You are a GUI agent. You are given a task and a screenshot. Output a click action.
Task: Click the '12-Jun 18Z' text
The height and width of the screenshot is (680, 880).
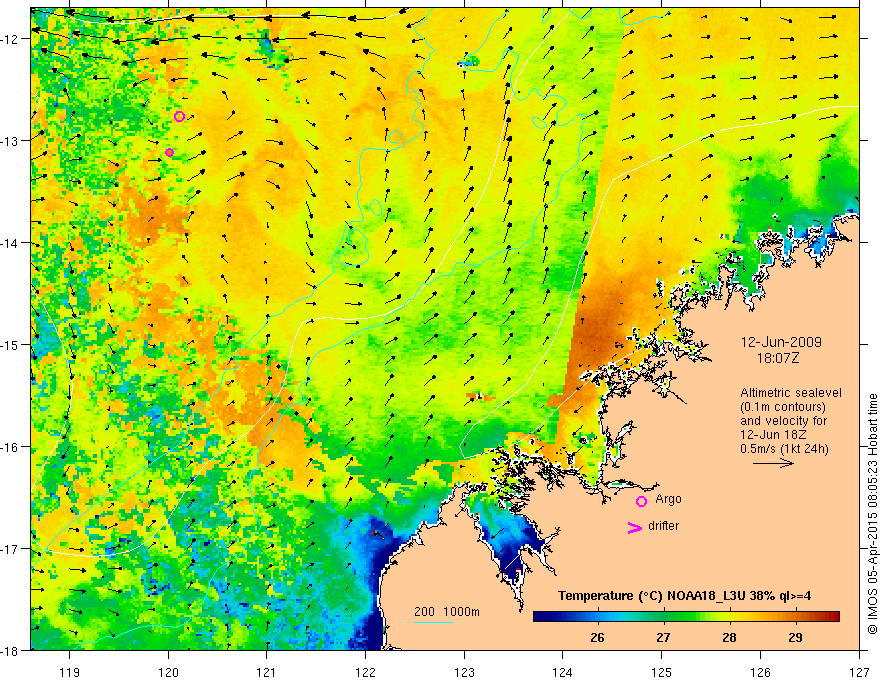772,435
